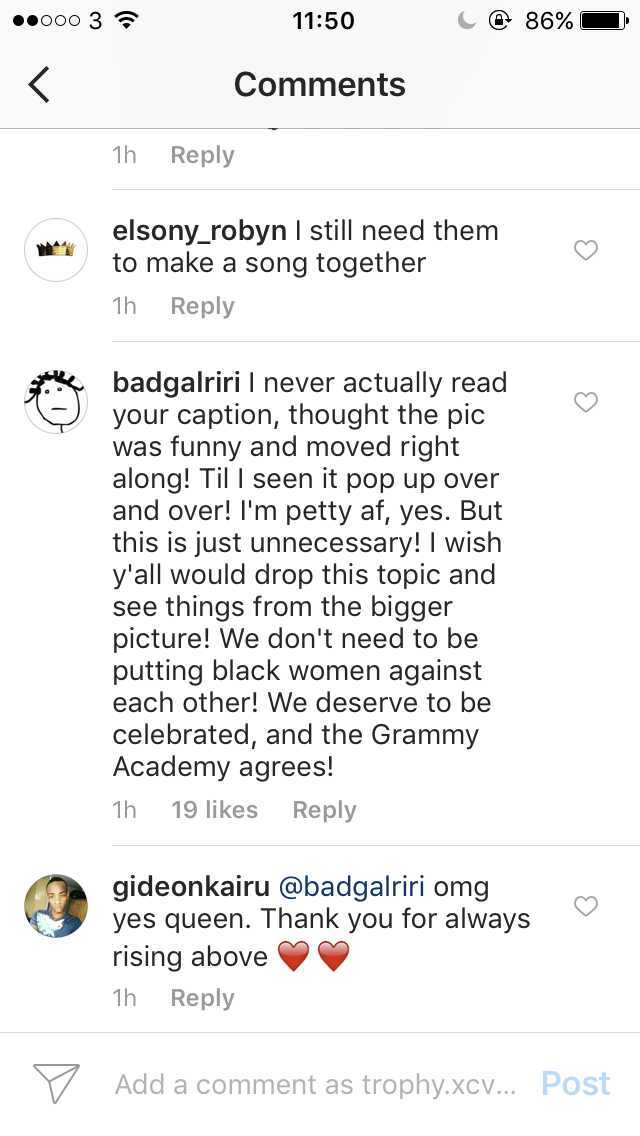Focus the Add a comment field
Screen dimensions: 640x1136
315,1085
